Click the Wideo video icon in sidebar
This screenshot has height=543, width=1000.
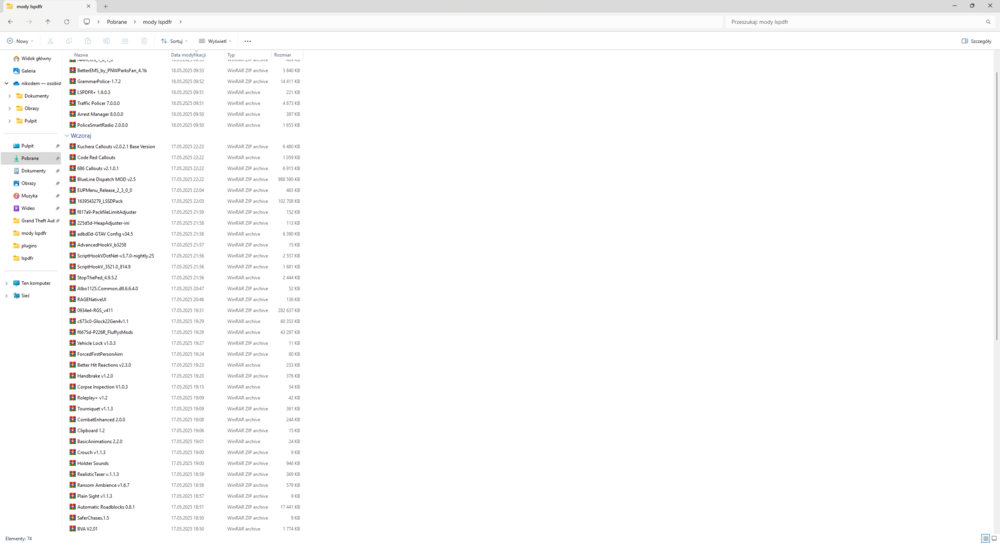tap(17, 208)
